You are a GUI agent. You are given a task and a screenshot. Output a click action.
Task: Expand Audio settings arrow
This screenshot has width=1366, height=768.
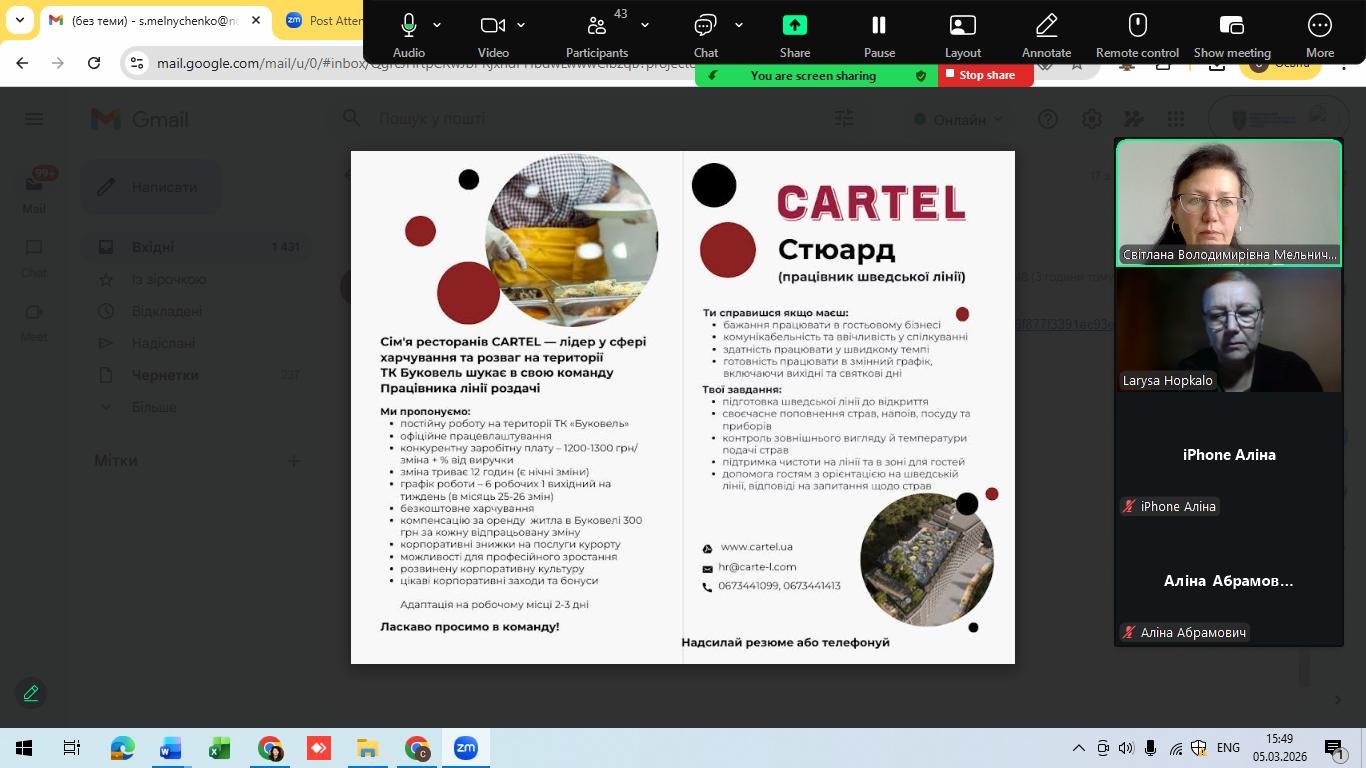(x=437, y=25)
